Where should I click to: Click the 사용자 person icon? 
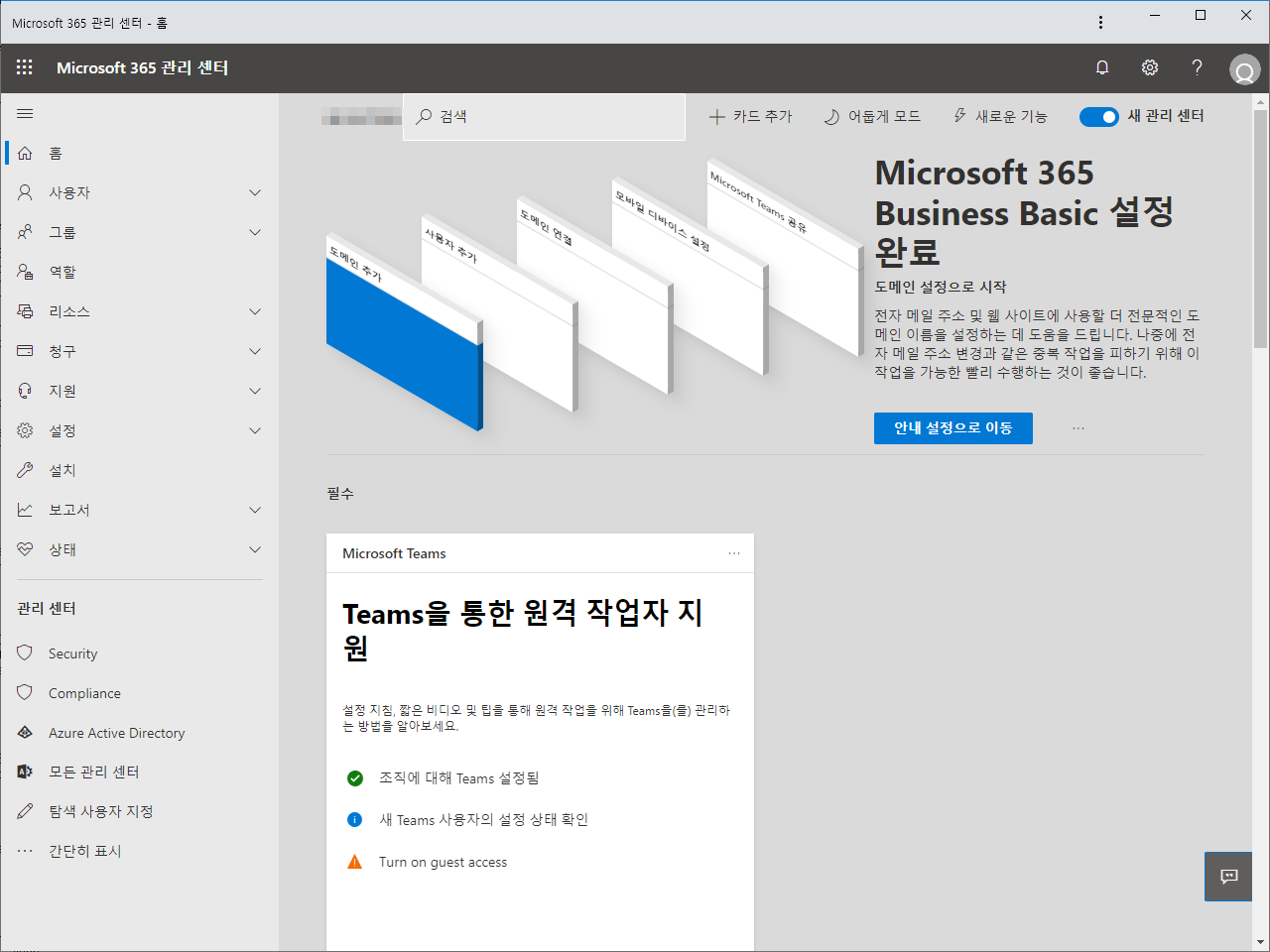pos(25,192)
